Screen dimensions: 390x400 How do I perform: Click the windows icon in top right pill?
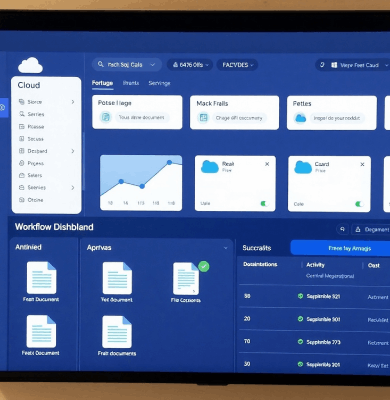pyautogui.click(x=334, y=65)
